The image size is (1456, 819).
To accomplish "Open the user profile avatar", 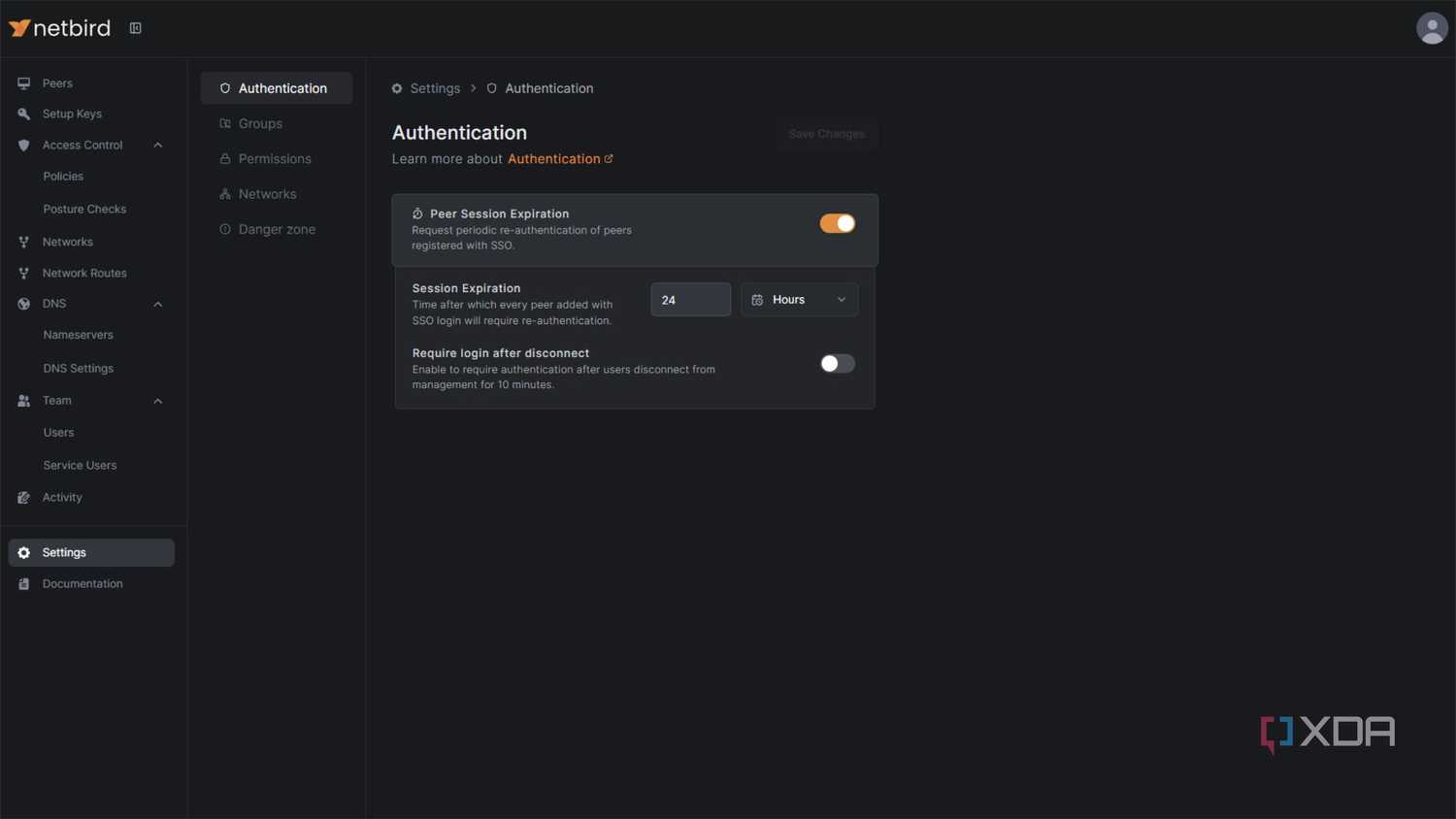I will pos(1432,28).
